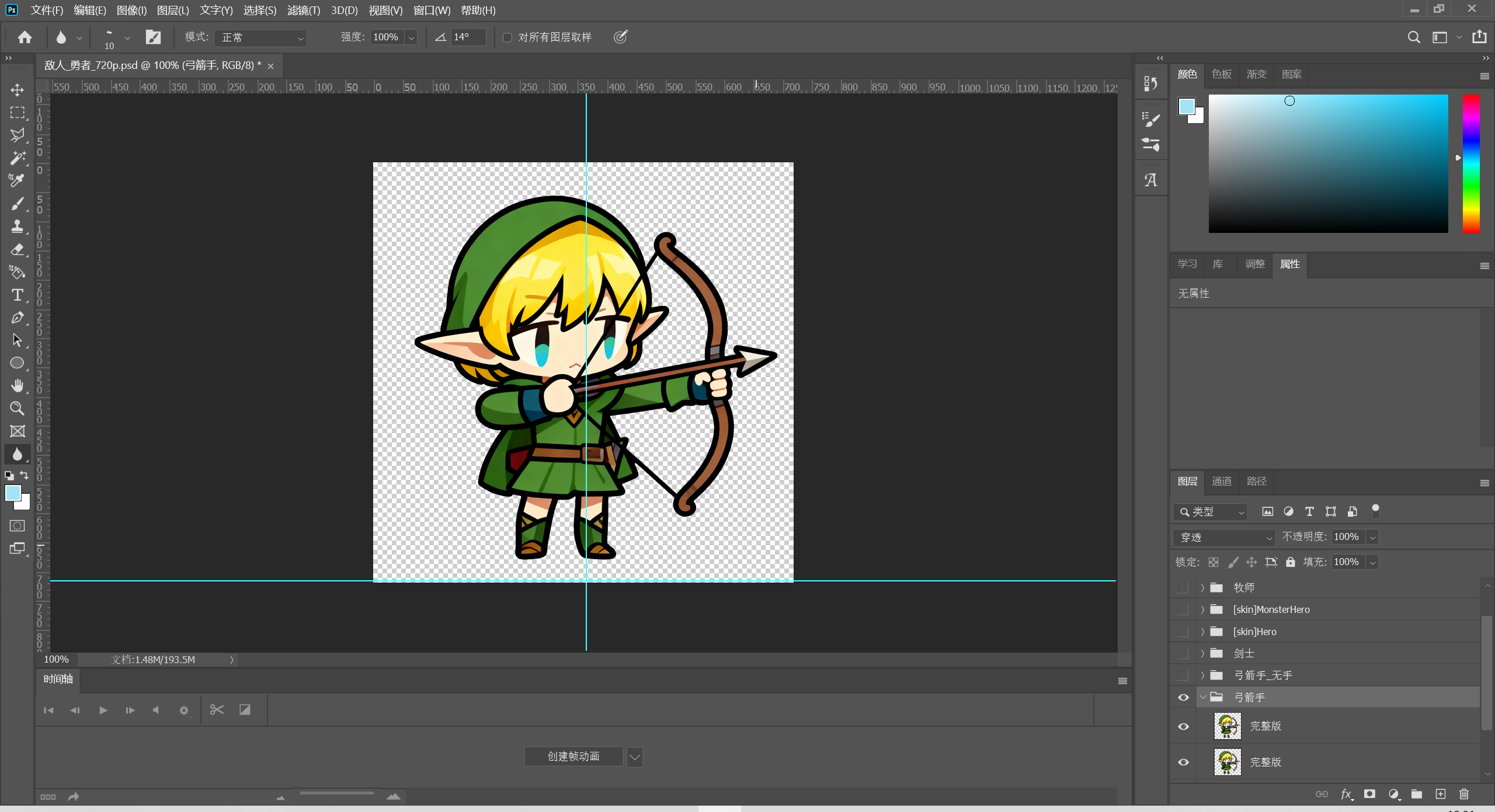
Task: Open timeline settings gear
Action: point(184,710)
